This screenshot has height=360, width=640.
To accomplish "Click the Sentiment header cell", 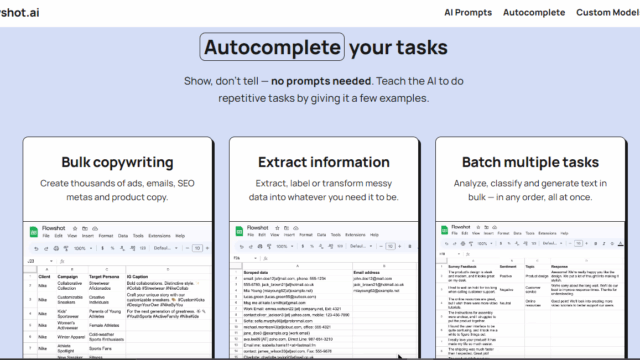I will point(512,267).
